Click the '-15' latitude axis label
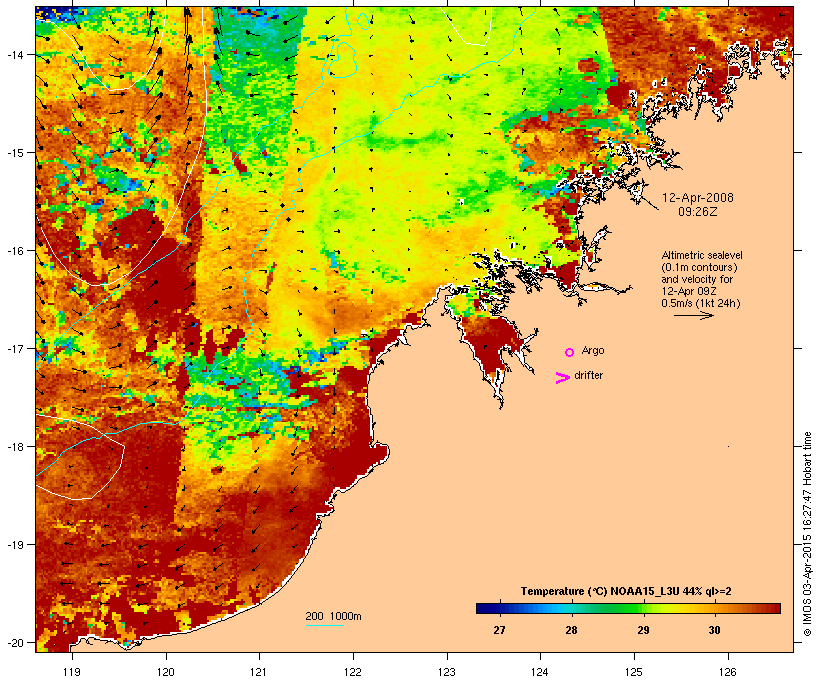Screen dimensions: 820x680 pyautogui.click(x=15, y=153)
